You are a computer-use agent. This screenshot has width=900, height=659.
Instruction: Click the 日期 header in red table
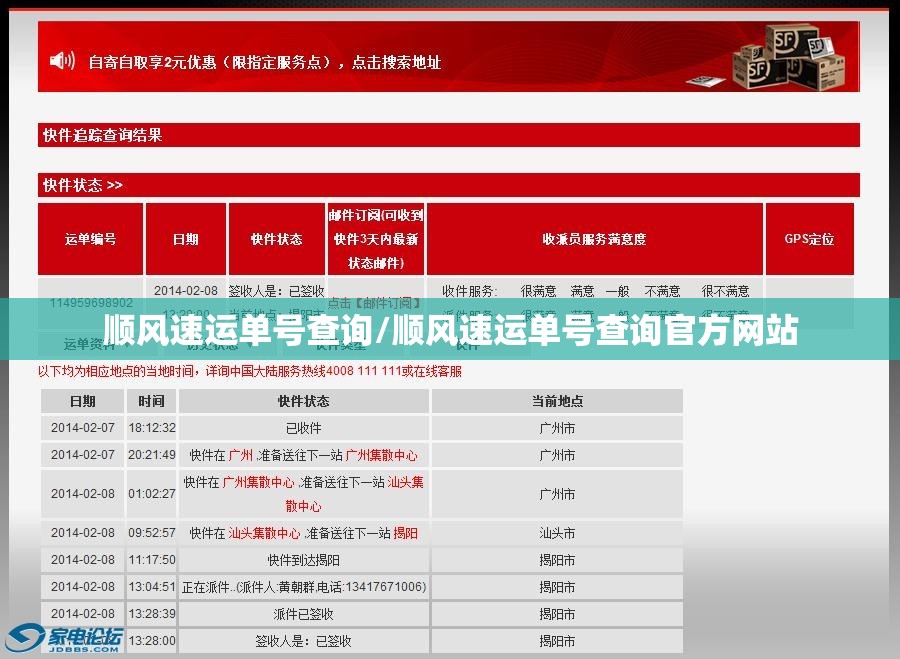tap(185, 239)
